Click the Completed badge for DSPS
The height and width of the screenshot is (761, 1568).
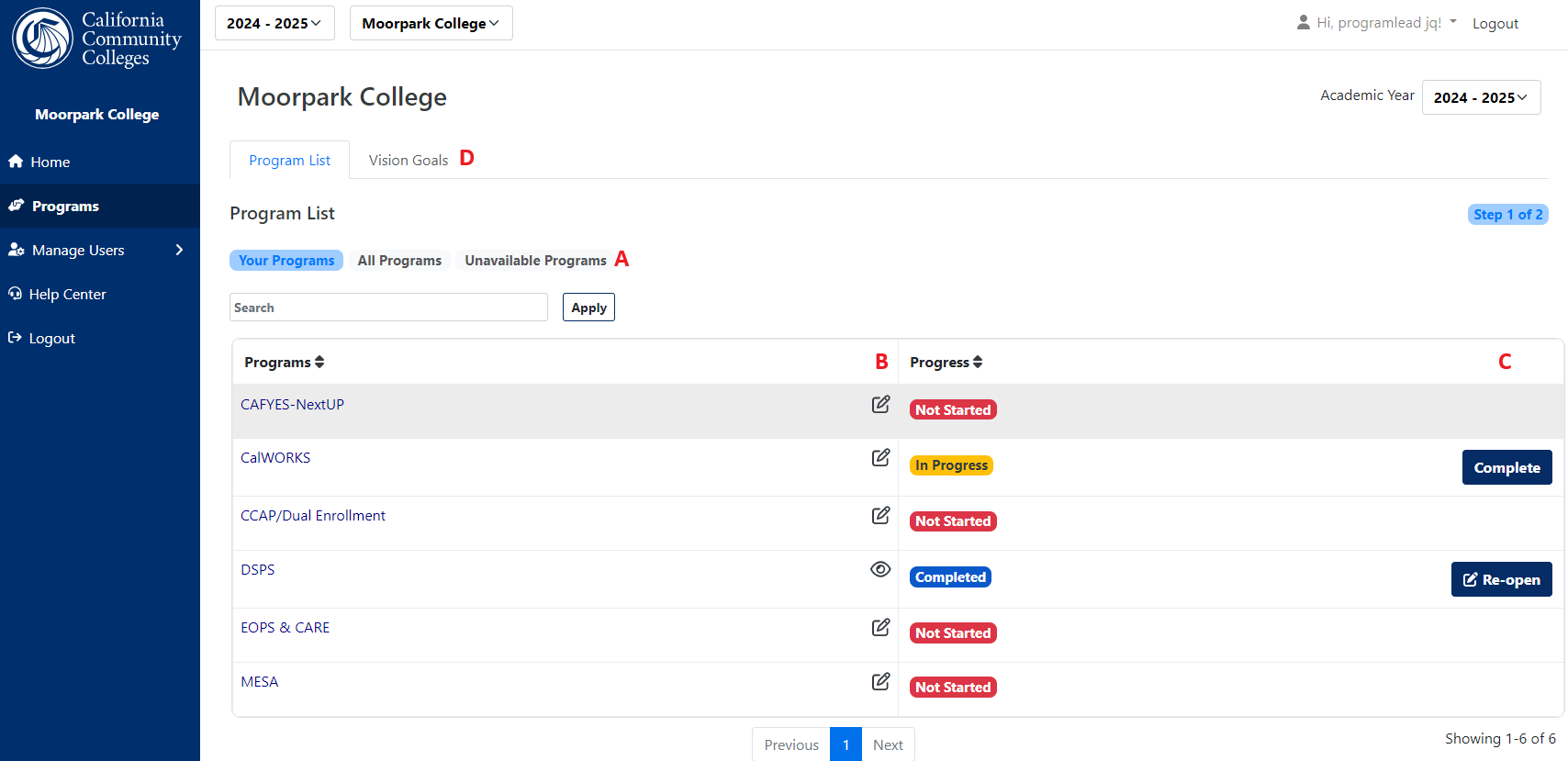coord(950,576)
